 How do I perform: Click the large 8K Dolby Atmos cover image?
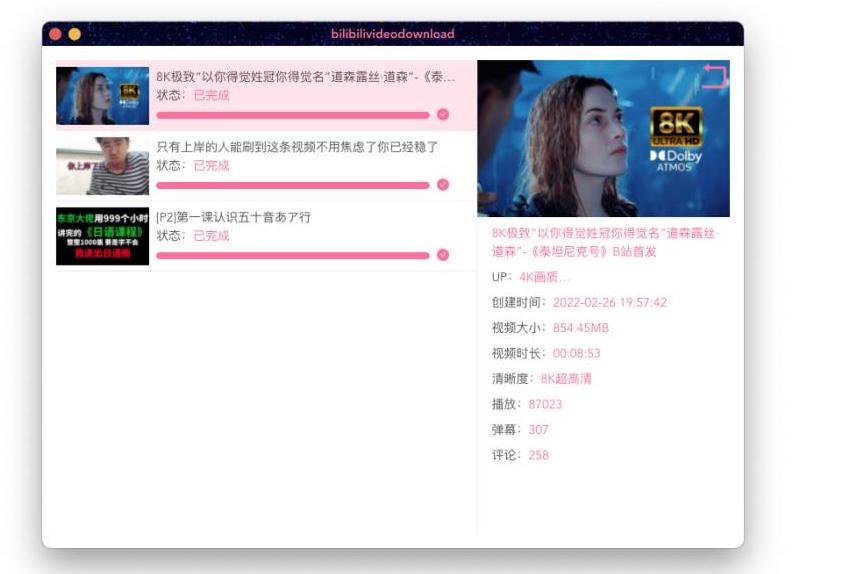603,139
